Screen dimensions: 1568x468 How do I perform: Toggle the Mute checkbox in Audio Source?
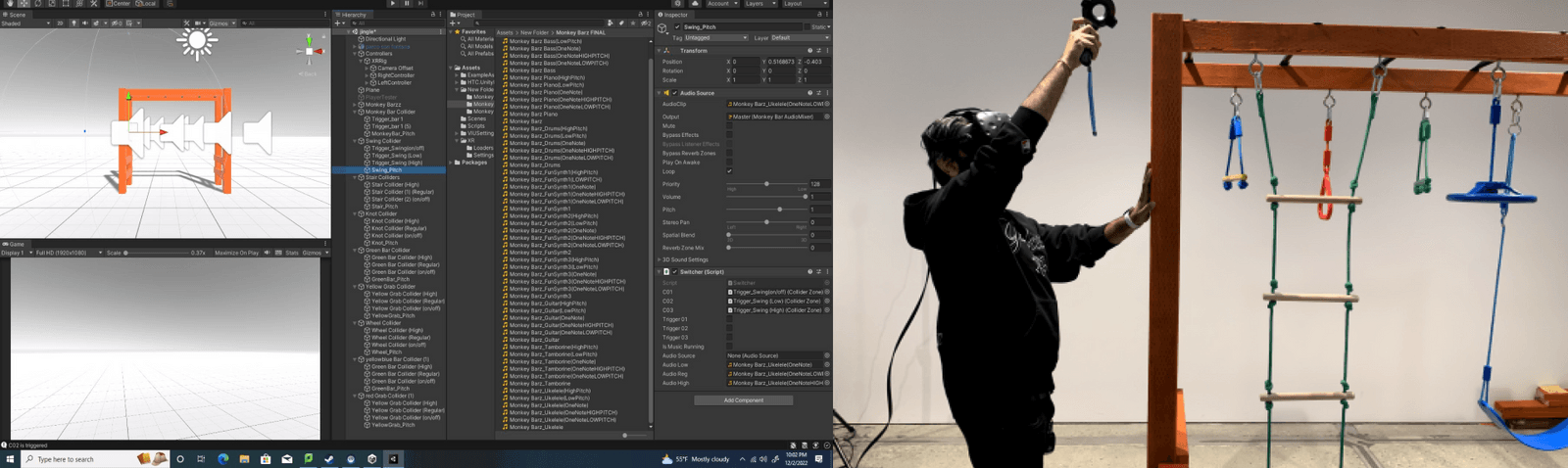point(729,125)
